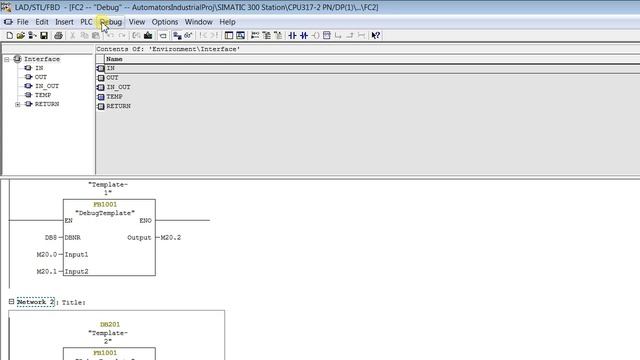
Task: Click the Undo arrow icon
Action: coord(110,36)
